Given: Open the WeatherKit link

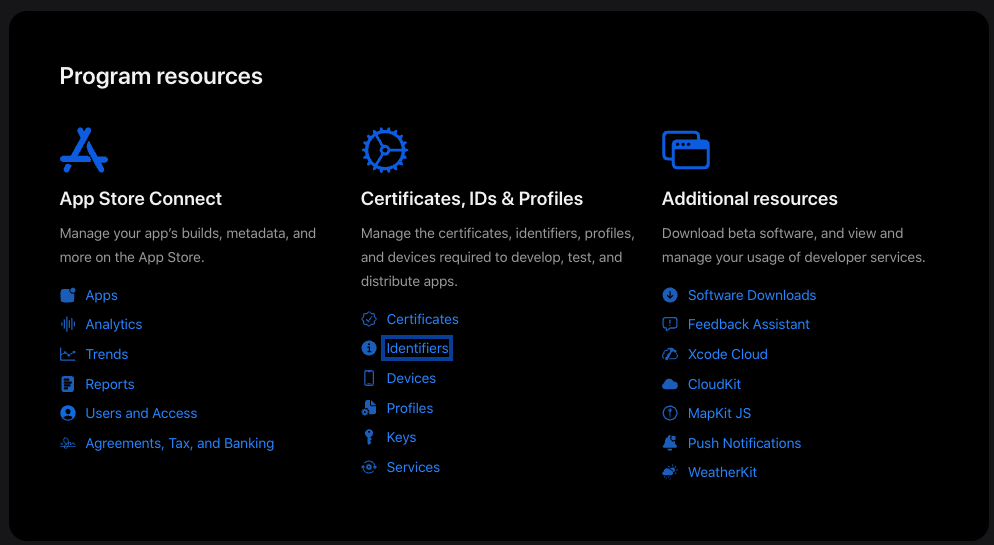Looking at the screenshot, I should click(x=723, y=472).
